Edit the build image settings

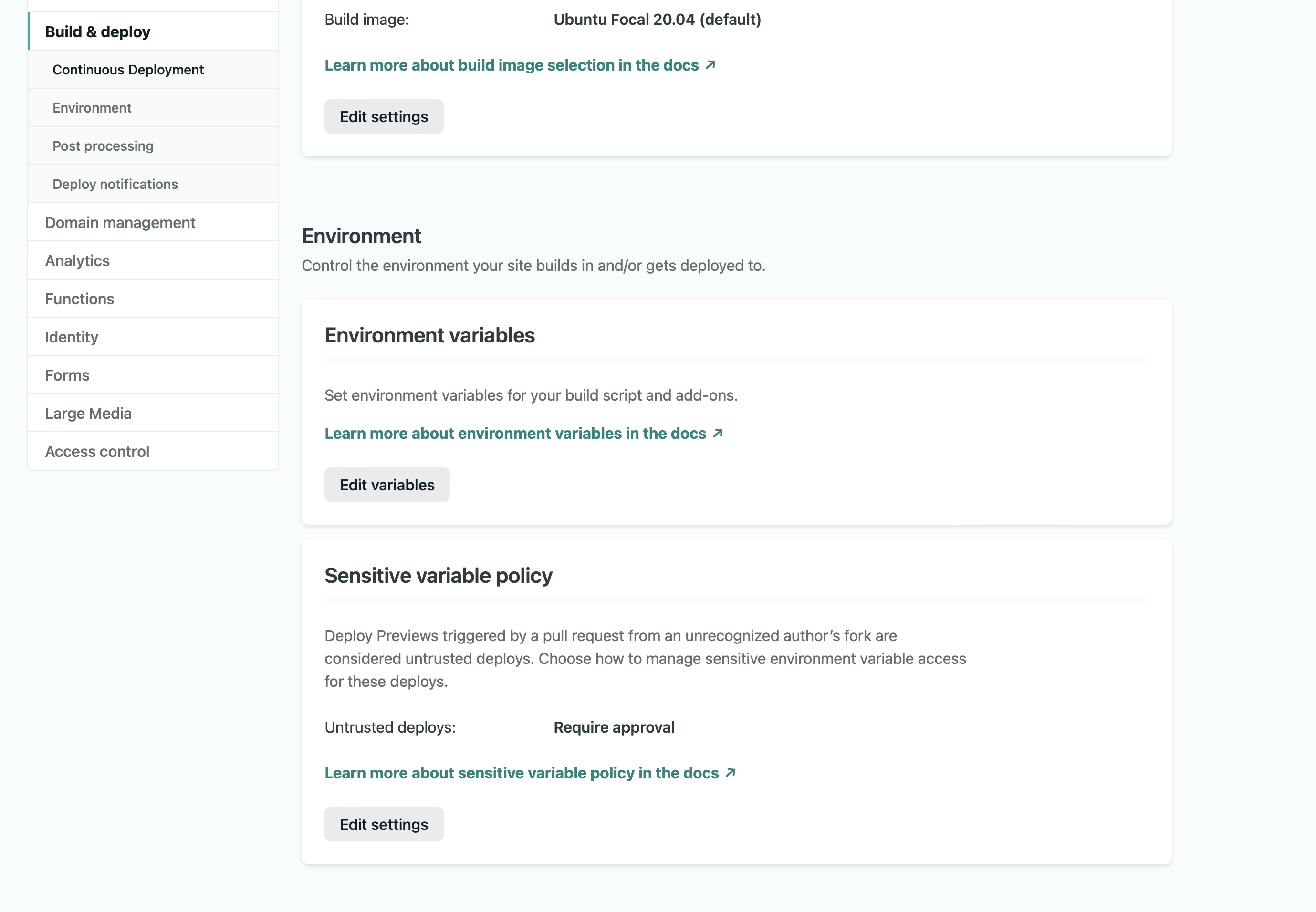pyautogui.click(x=384, y=116)
